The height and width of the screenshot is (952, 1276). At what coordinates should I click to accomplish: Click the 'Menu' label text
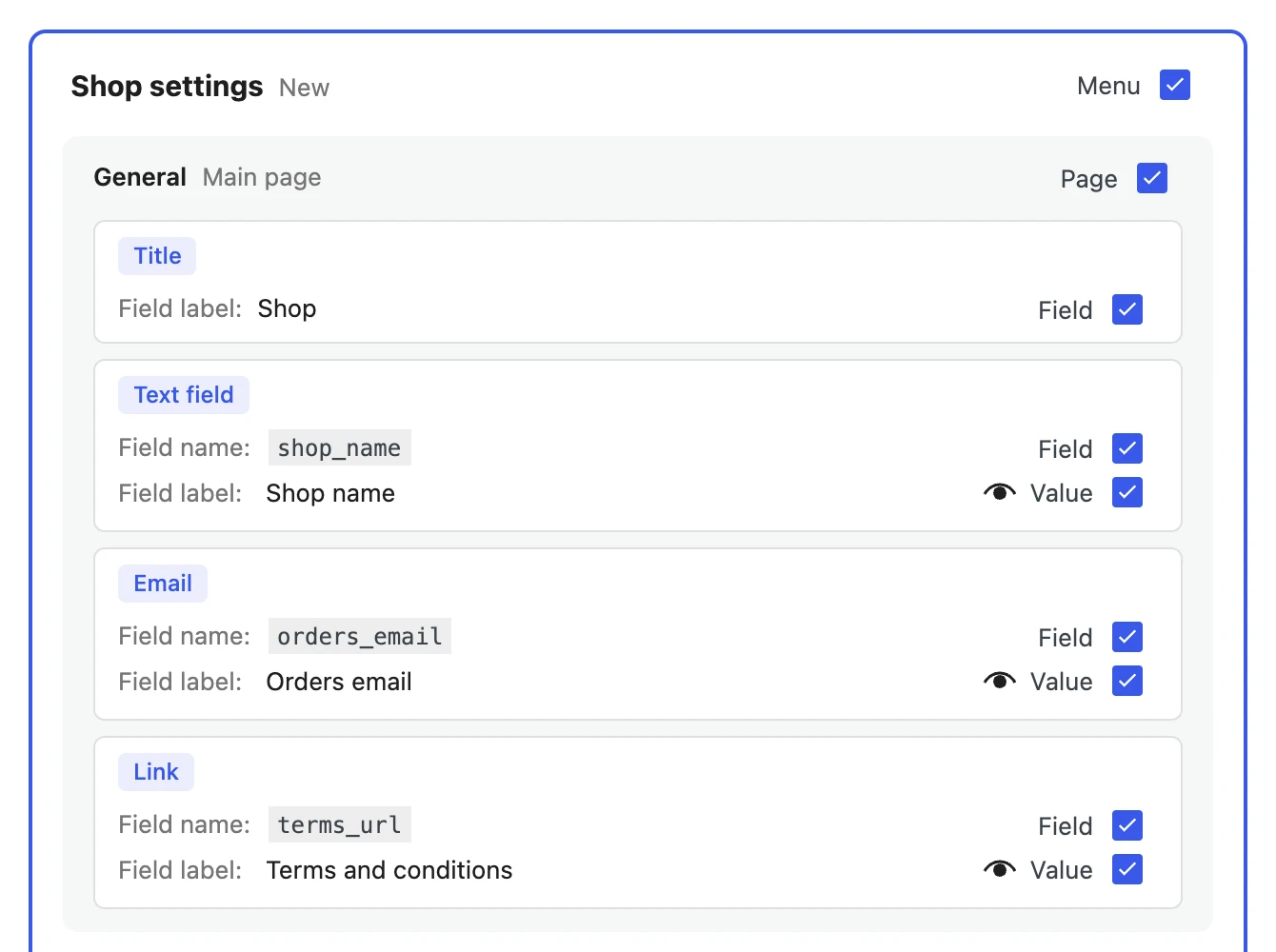[1108, 86]
